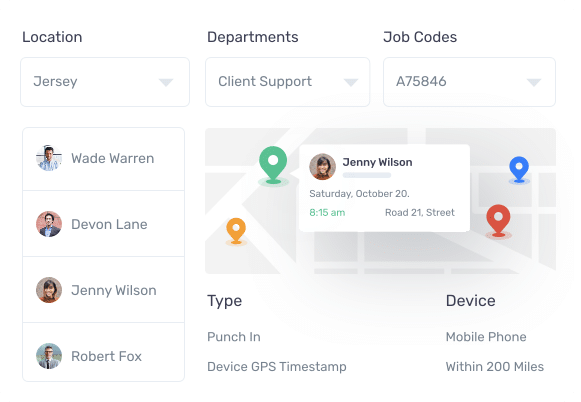Select the red map pin marker
Image resolution: width=581 pixels, height=402 pixels.
click(498, 220)
